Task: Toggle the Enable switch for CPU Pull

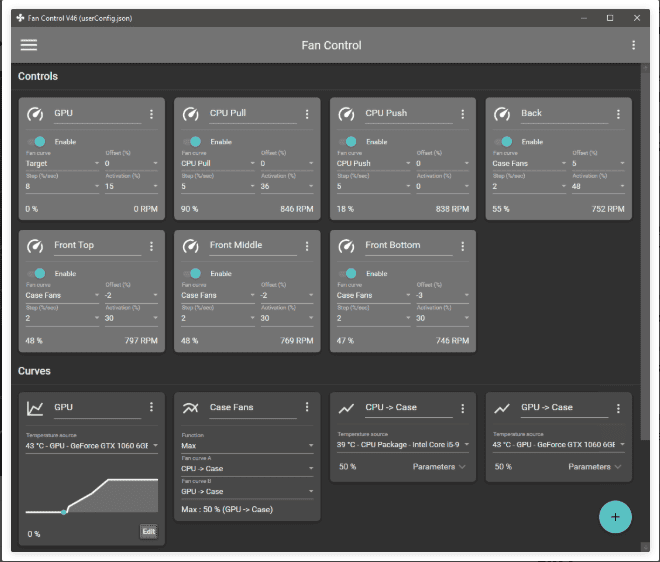Action: (192, 141)
